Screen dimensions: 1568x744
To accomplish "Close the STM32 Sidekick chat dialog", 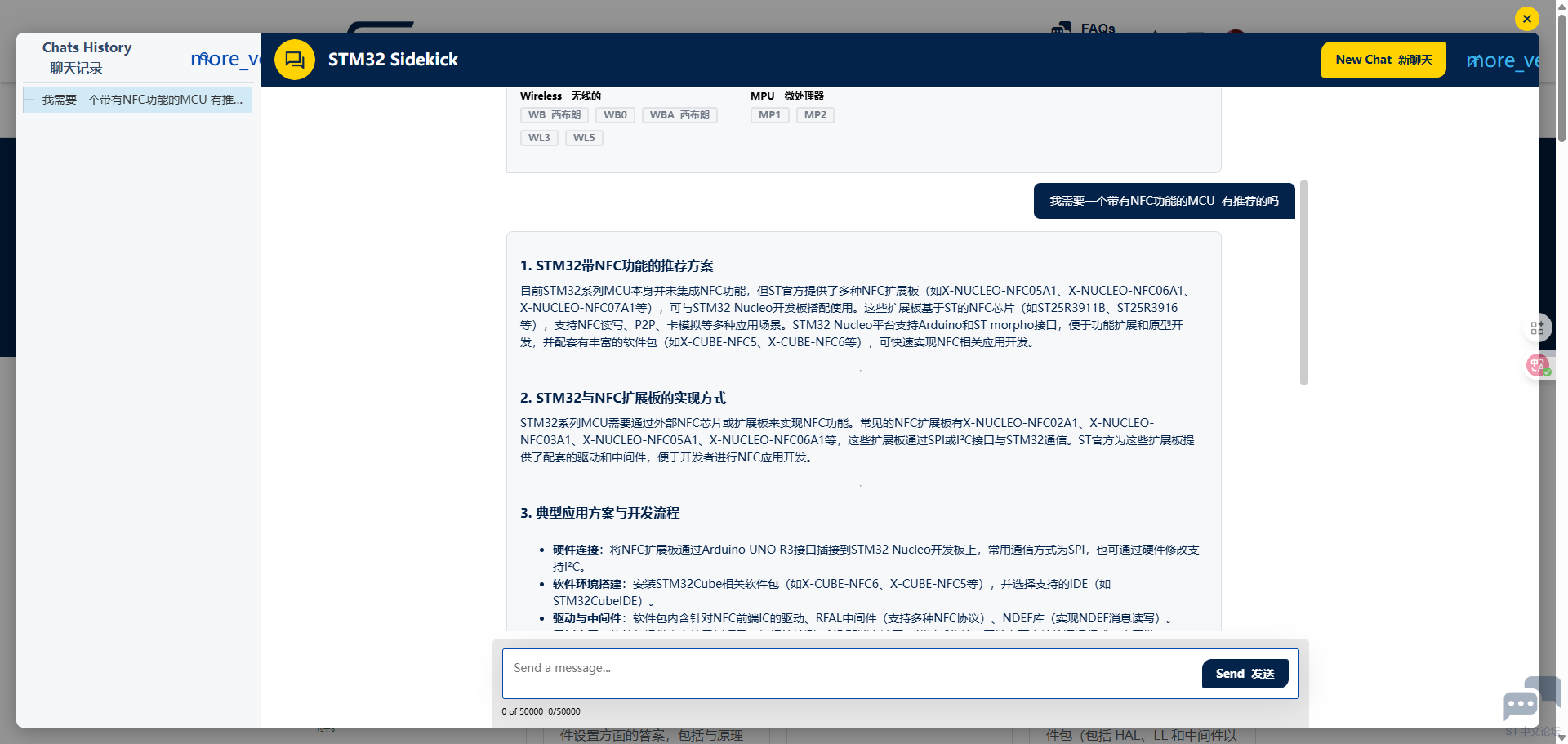I will tap(1526, 19).
